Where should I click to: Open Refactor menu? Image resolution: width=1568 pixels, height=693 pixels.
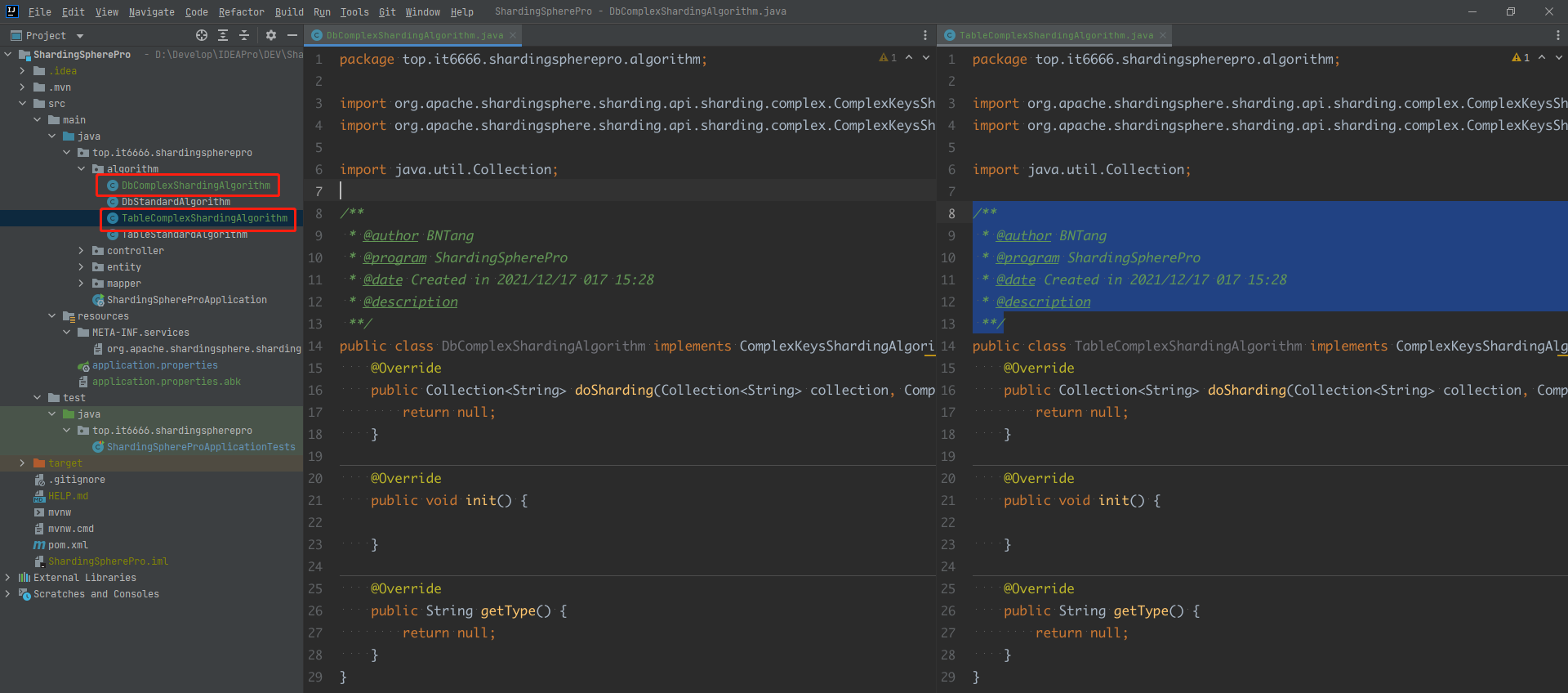pos(241,11)
